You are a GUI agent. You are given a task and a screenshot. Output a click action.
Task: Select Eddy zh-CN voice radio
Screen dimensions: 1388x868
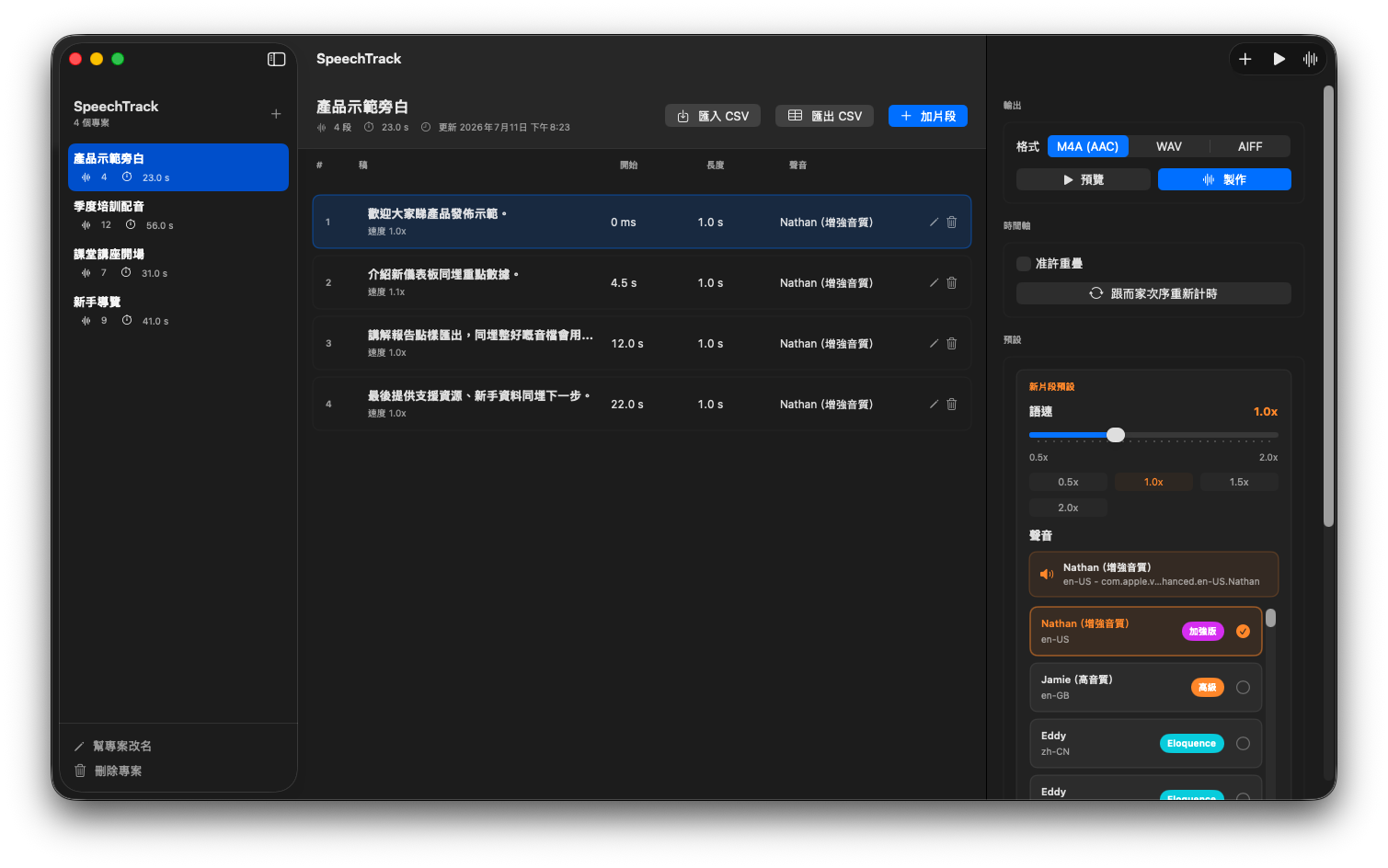[1243, 743]
